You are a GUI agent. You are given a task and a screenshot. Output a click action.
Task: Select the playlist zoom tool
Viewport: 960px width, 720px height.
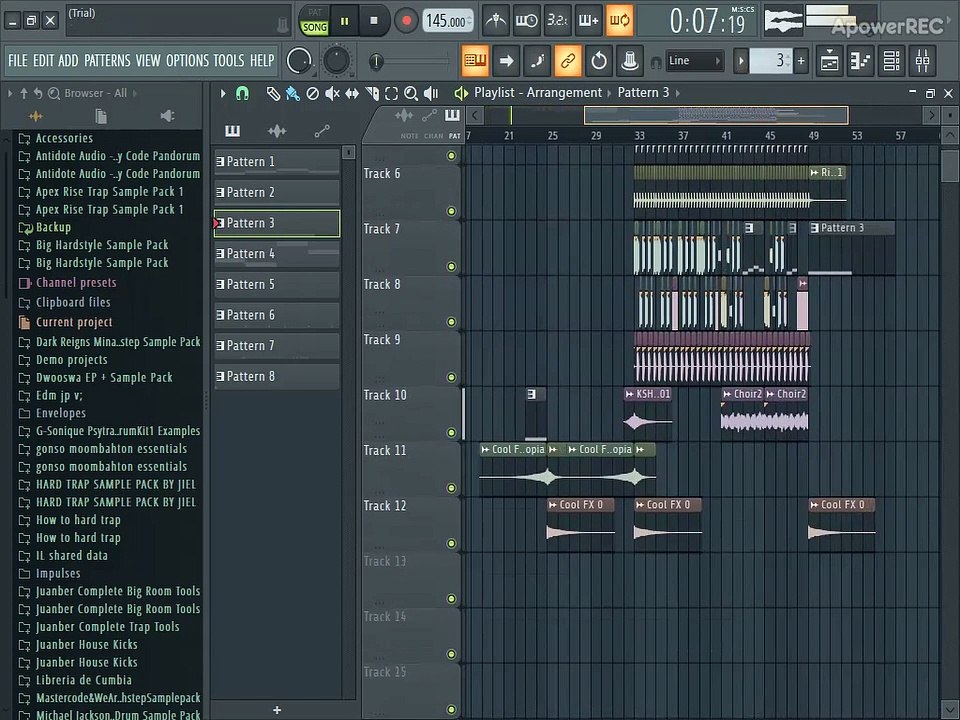(x=411, y=94)
